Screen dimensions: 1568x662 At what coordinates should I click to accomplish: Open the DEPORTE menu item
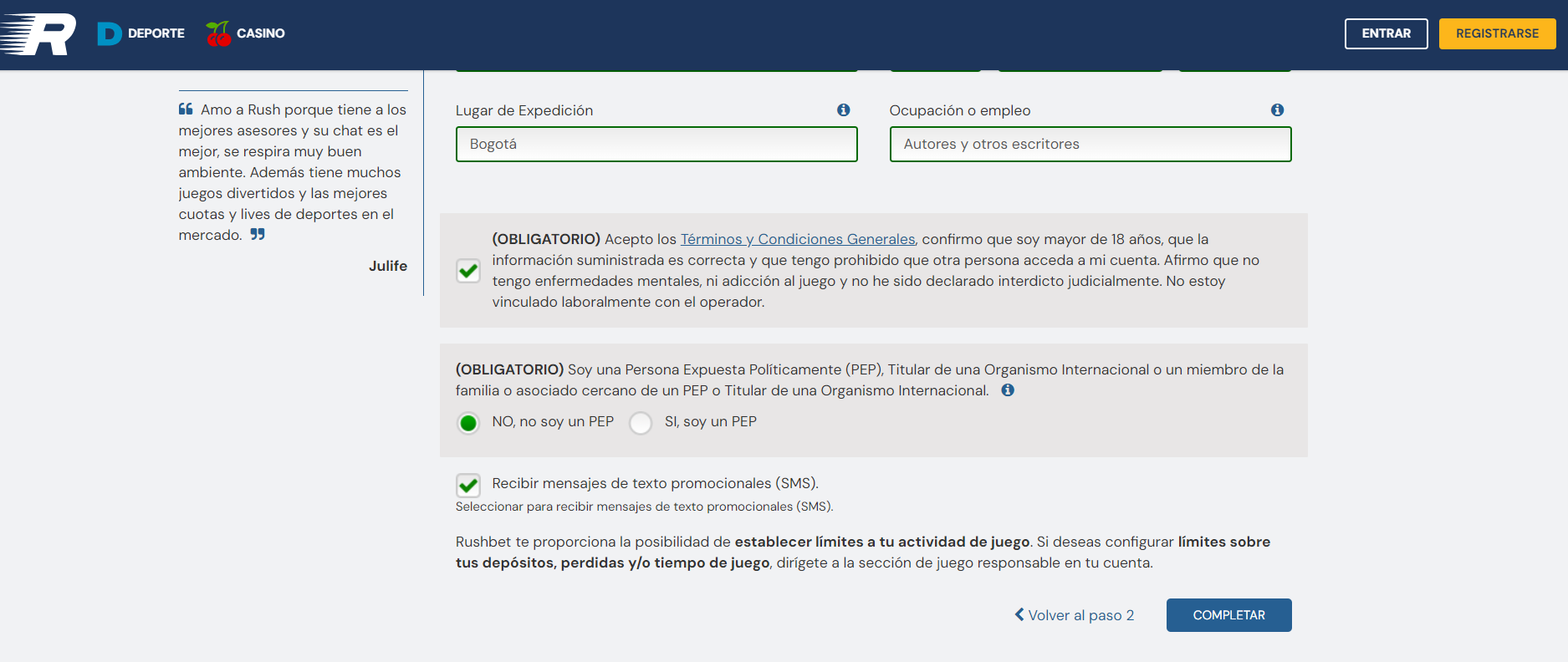click(156, 33)
